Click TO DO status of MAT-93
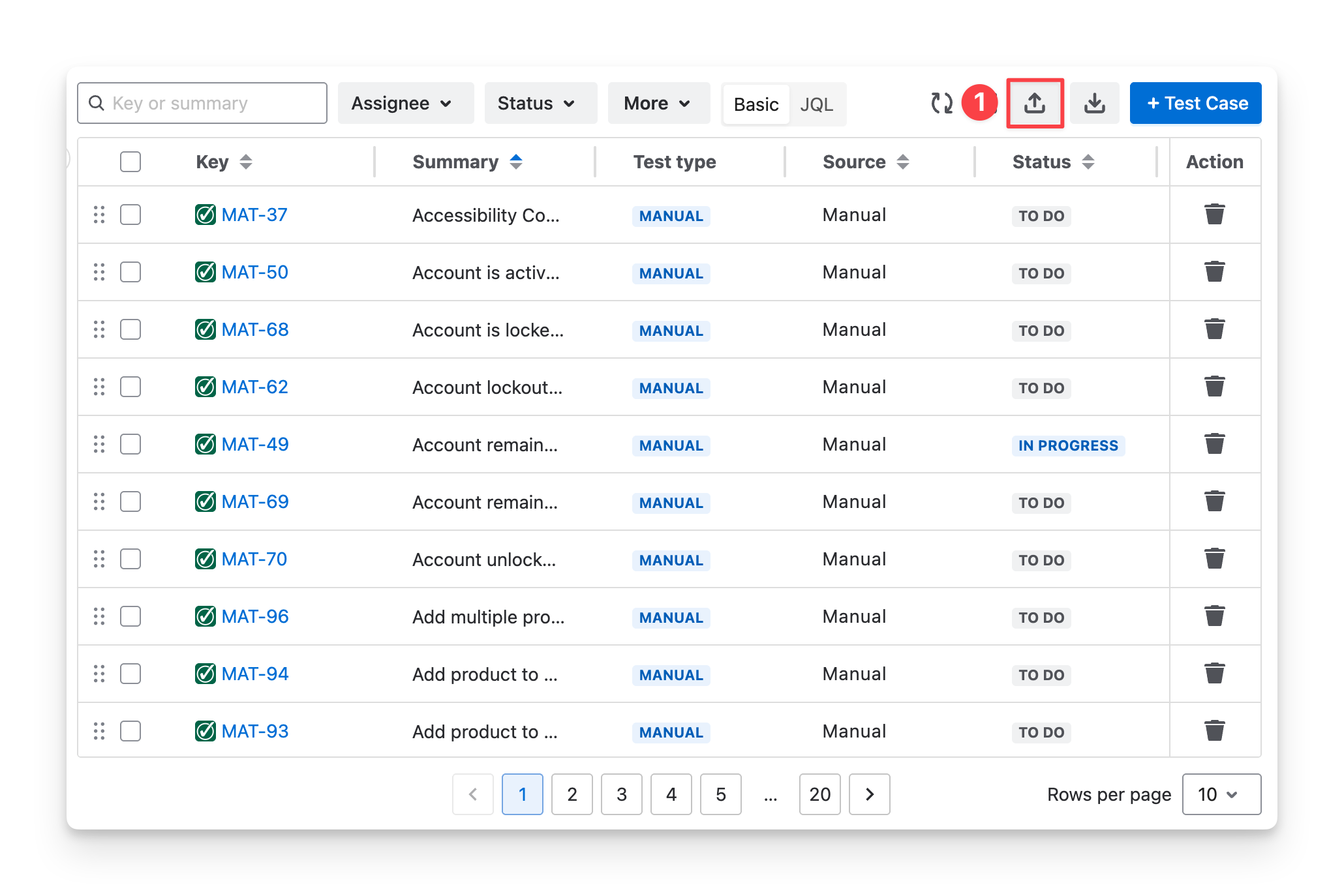Image resolution: width=1344 pixels, height=896 pixels. coord(1041,732)
